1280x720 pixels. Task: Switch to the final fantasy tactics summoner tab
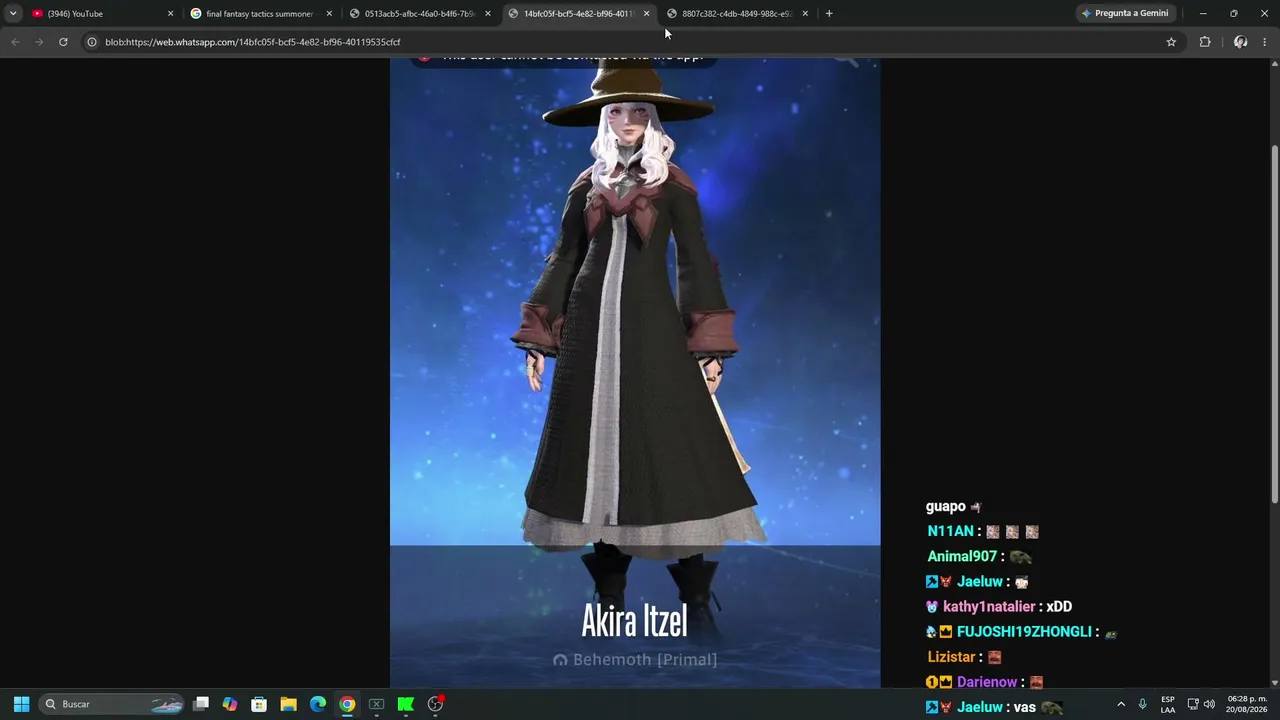pyautogui.click(x=258, y=13)
